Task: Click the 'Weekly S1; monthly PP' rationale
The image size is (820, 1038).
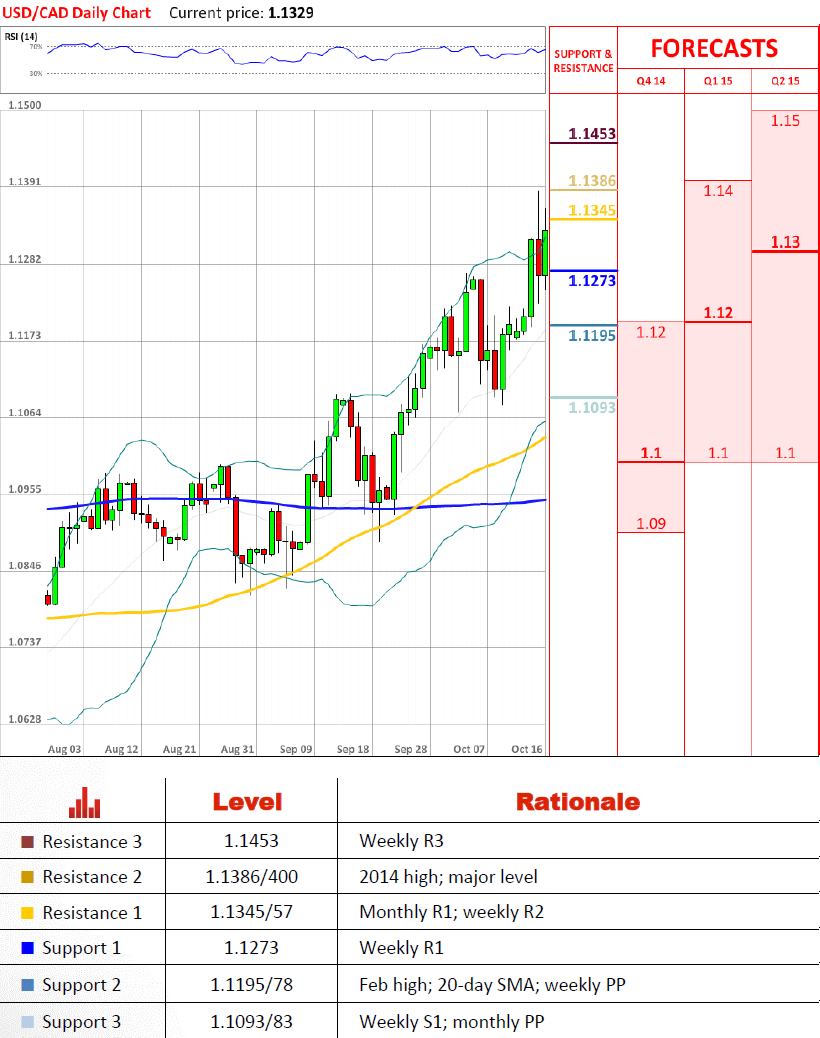Action: (452, 1021)
